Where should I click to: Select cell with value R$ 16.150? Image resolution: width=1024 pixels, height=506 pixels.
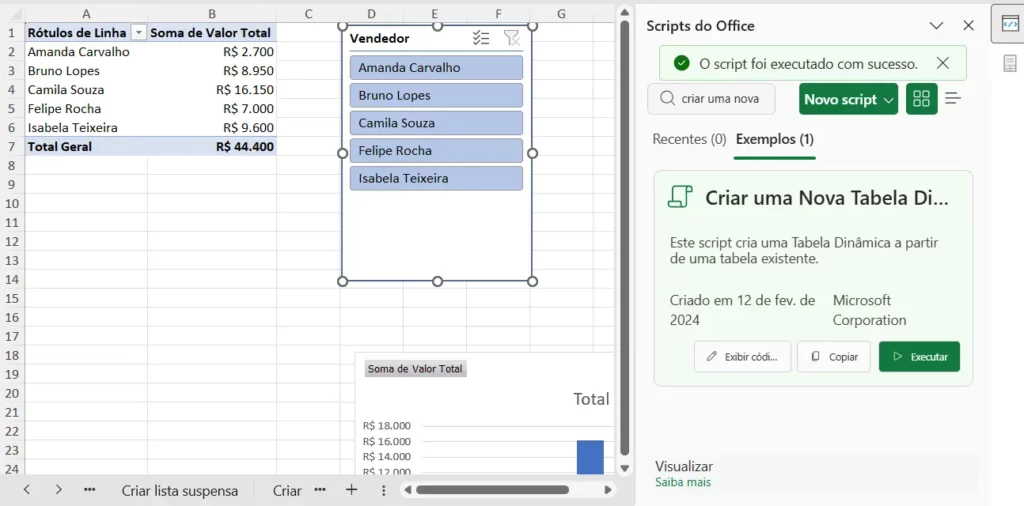212,89
